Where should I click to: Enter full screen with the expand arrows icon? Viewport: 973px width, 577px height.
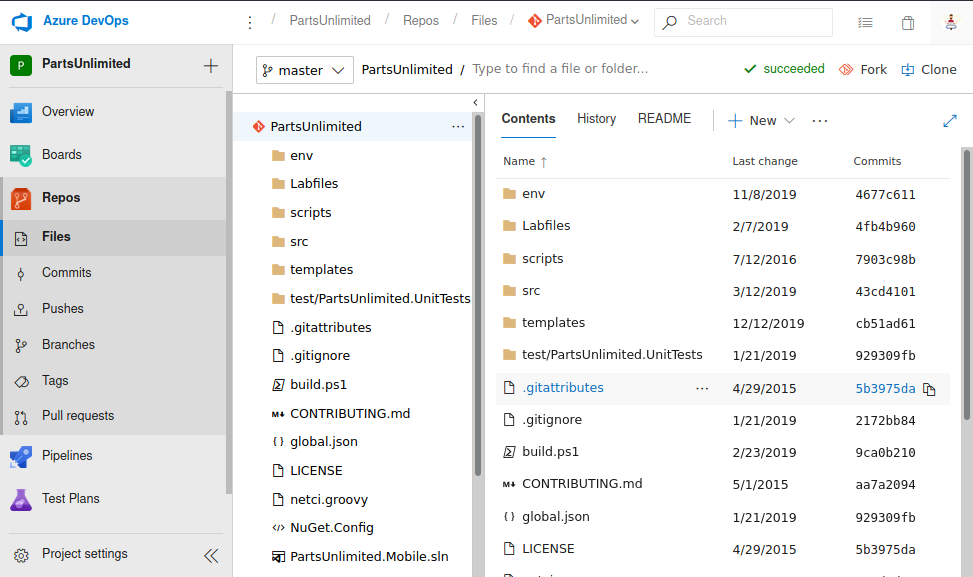tap(949, 121)
